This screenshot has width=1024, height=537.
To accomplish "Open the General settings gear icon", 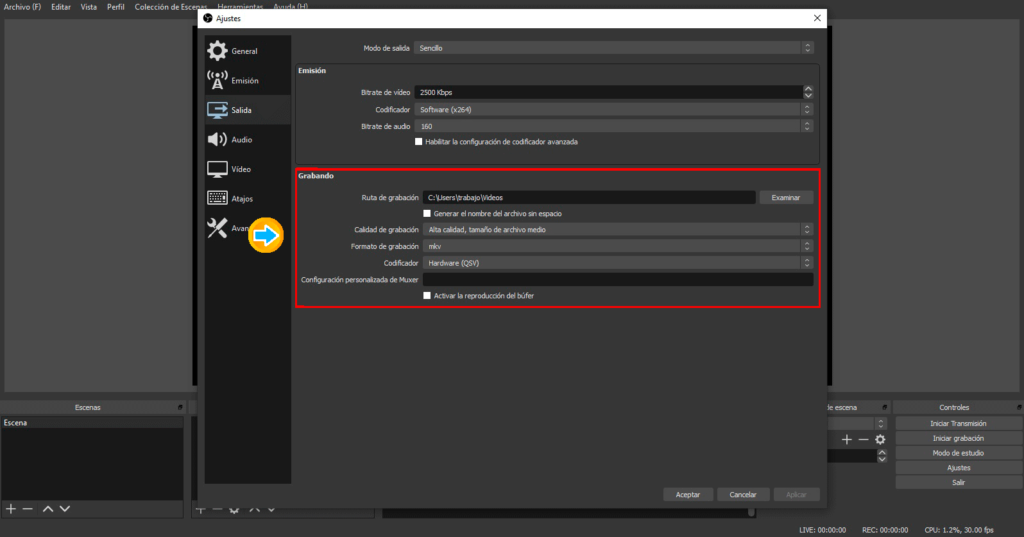I will [217, 51].
